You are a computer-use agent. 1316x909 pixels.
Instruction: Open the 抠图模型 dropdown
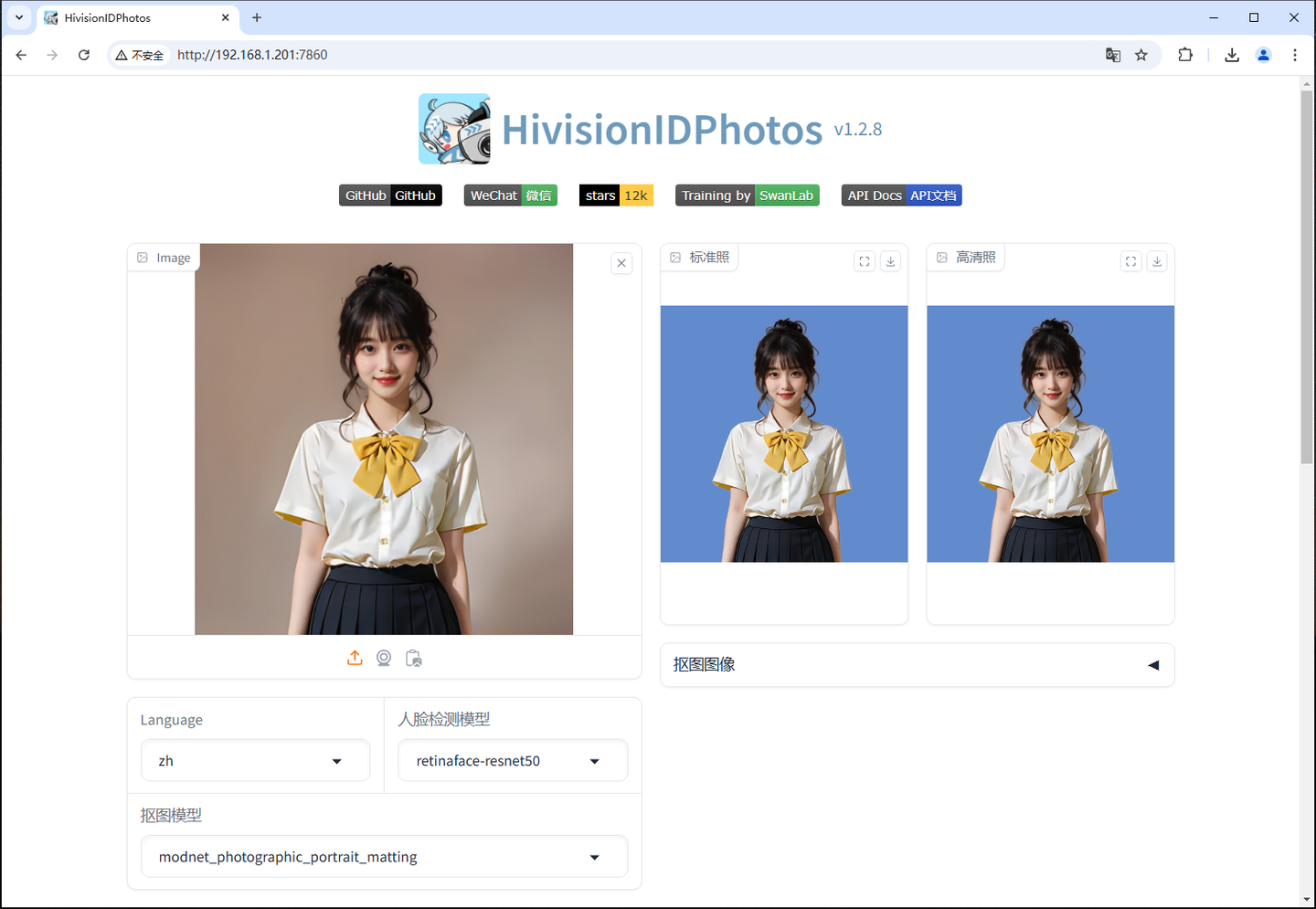point(384,857)
